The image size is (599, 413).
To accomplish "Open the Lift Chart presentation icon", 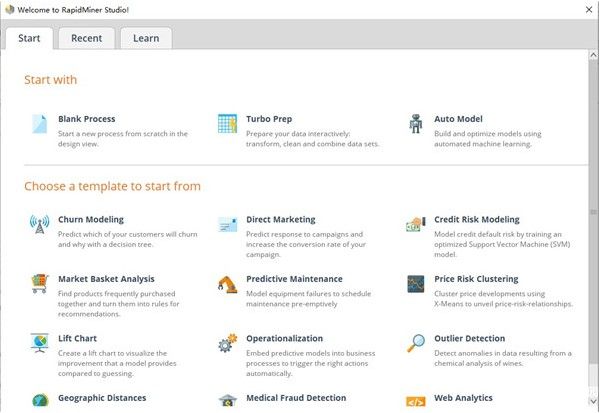I will 39,343.
